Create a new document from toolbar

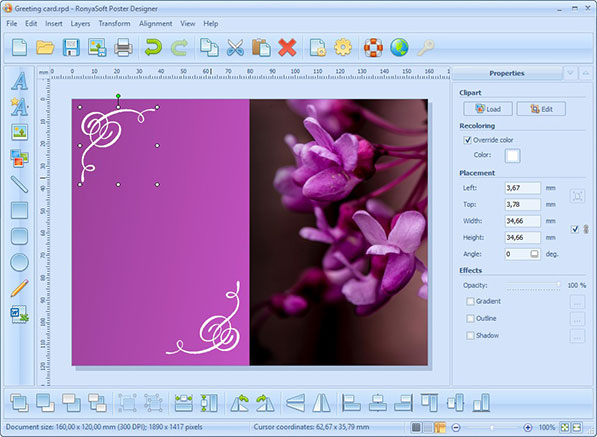coord(19,48)
